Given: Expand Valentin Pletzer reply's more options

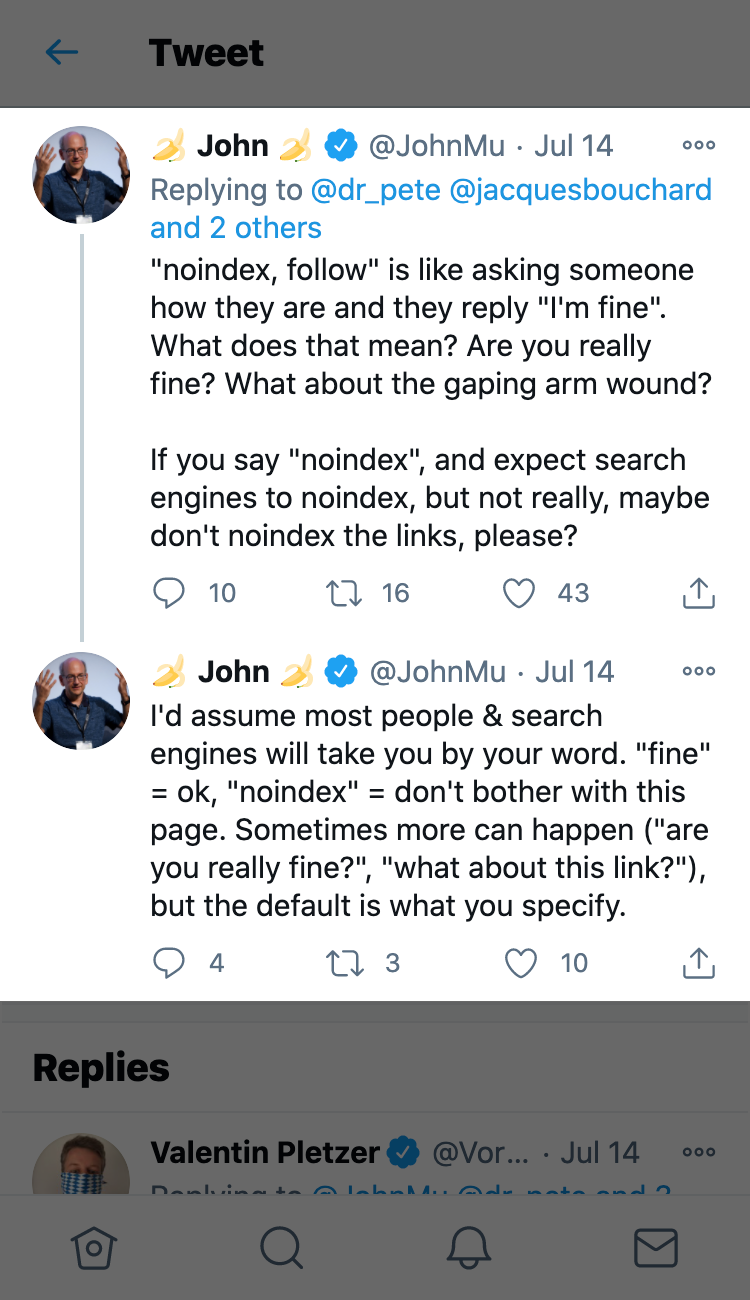Looking at the screenshot, I should pyautogui.click(x=698, y=1153).
